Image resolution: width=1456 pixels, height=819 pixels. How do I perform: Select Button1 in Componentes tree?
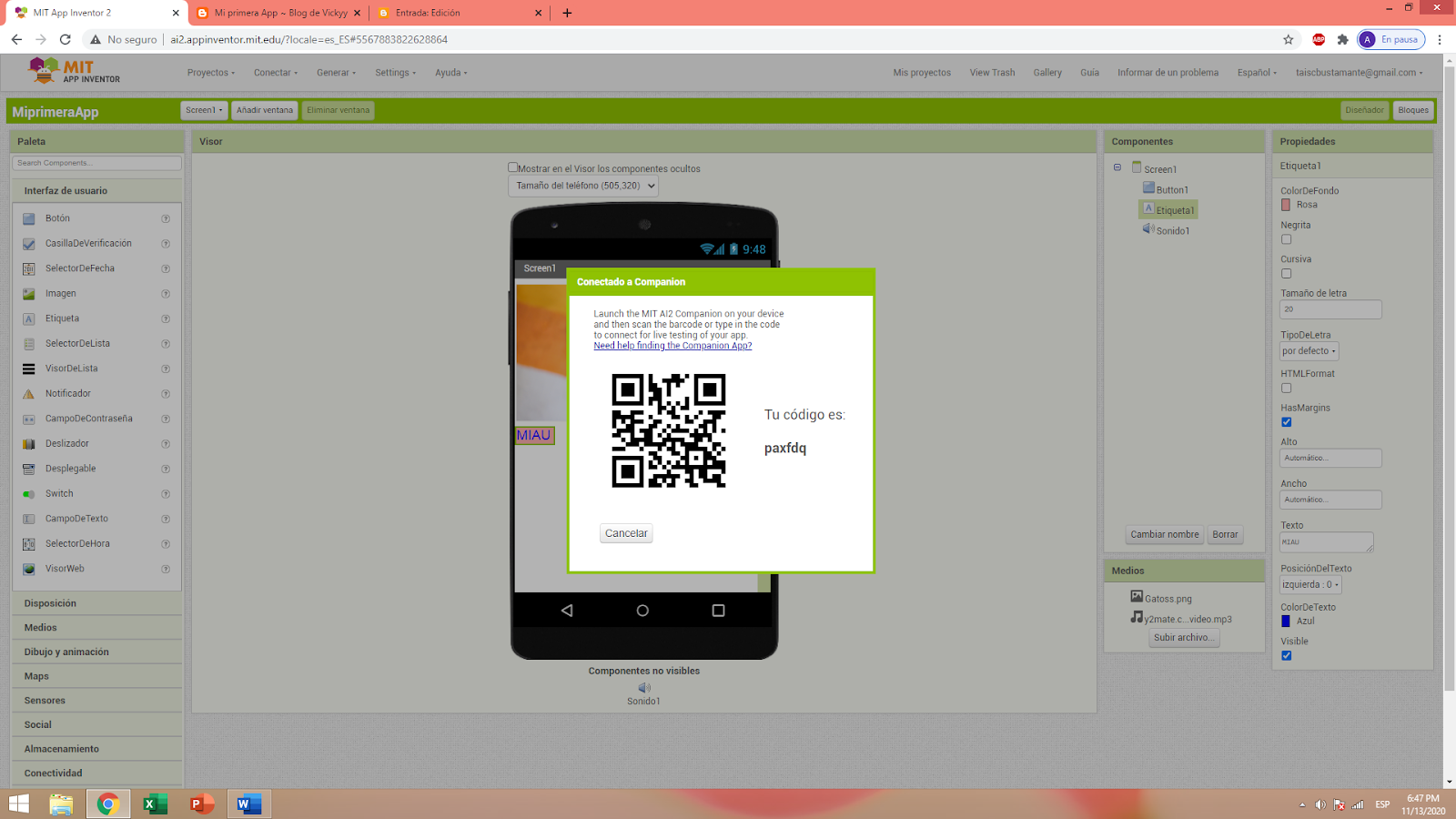click(x=1171, y=189)
